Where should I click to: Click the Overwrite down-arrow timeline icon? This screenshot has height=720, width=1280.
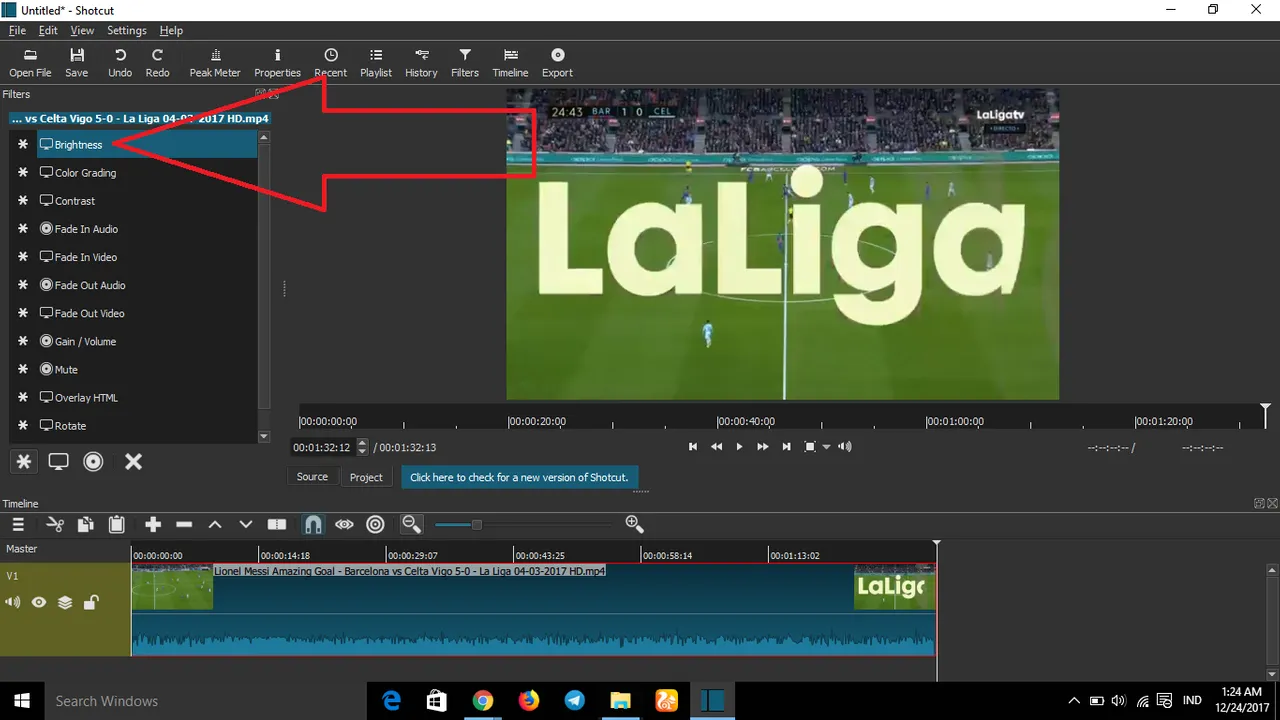coord(246,524)
